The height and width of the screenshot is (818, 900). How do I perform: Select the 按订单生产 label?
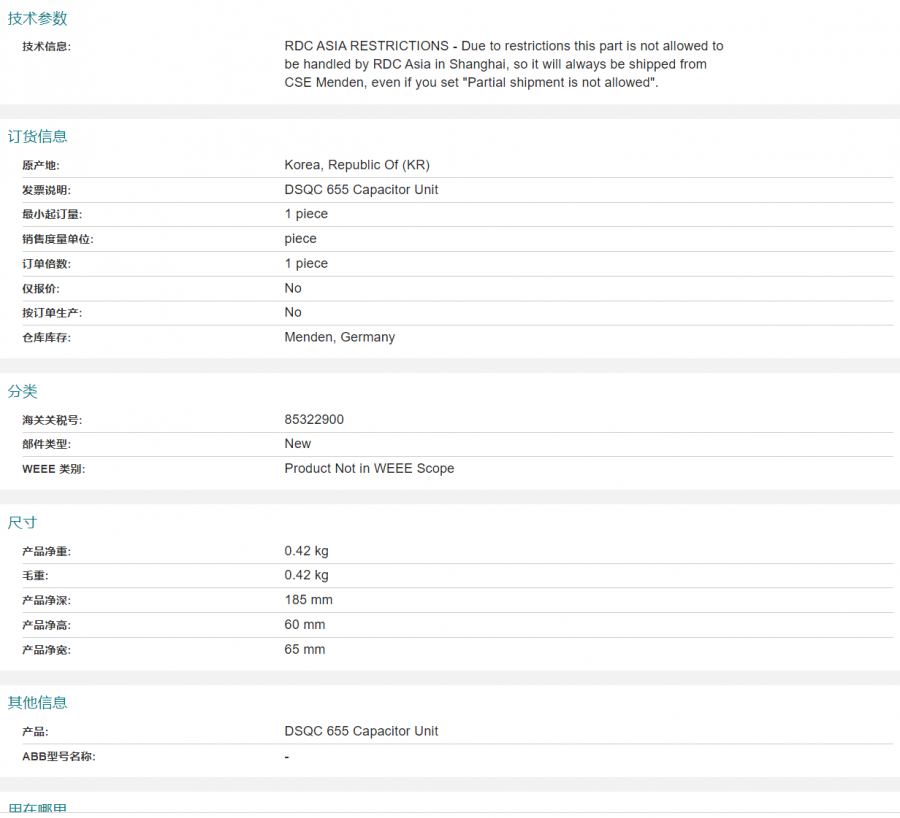52,313
